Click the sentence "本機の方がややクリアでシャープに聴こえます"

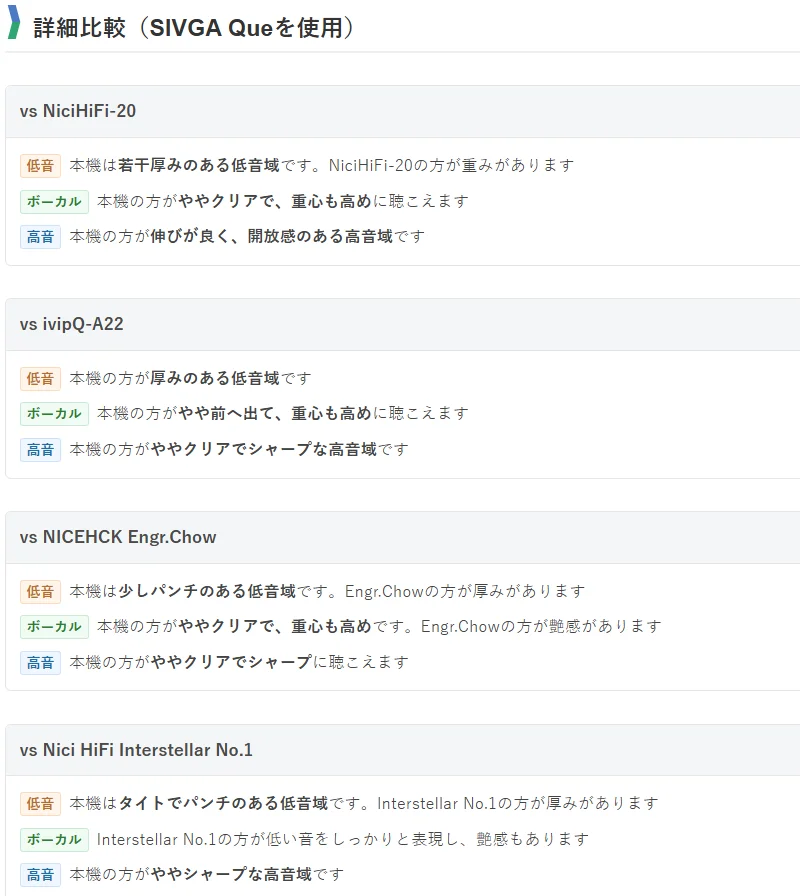pyautogui.click(x=239, y=662)
